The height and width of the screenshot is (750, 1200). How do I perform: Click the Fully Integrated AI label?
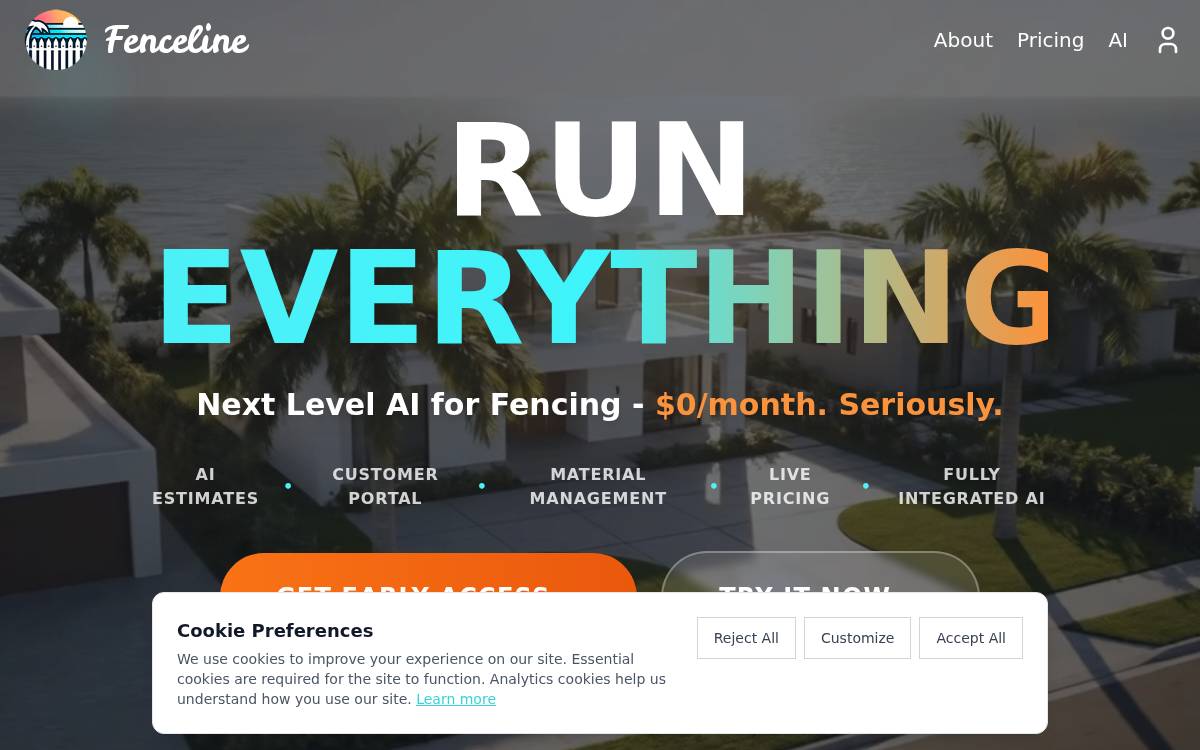971,486
